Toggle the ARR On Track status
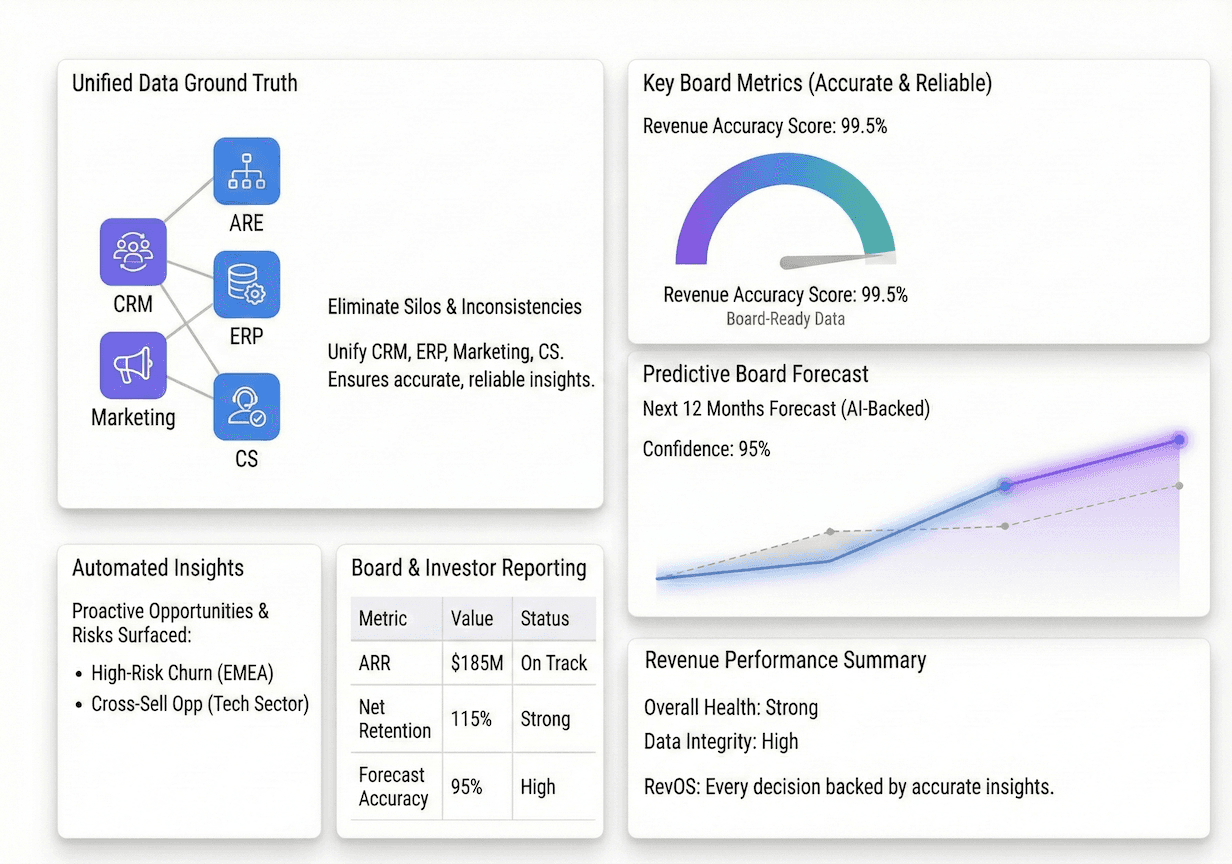 point(554,663)
